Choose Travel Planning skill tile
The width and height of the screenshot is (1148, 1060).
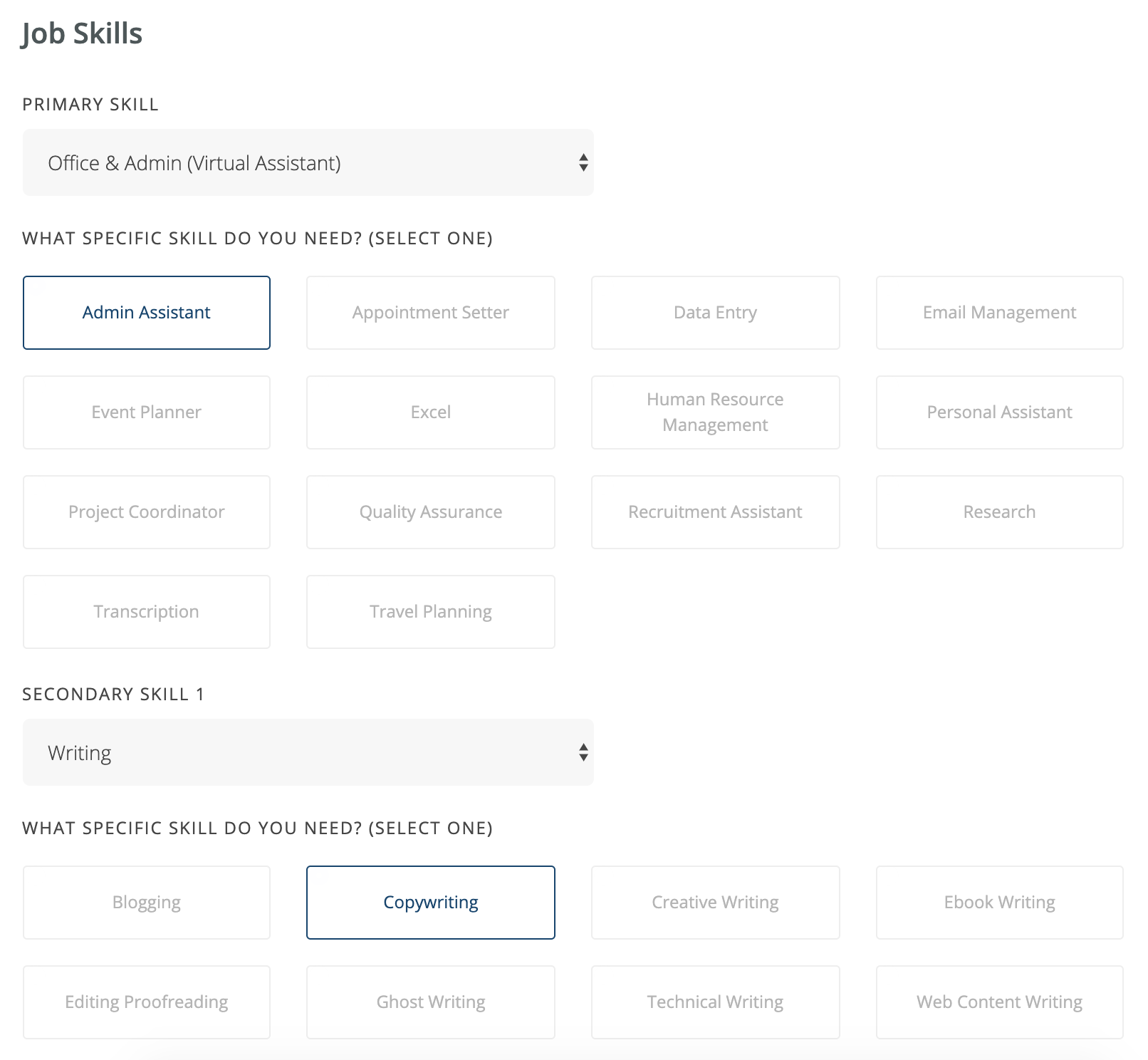coord(430,612)
